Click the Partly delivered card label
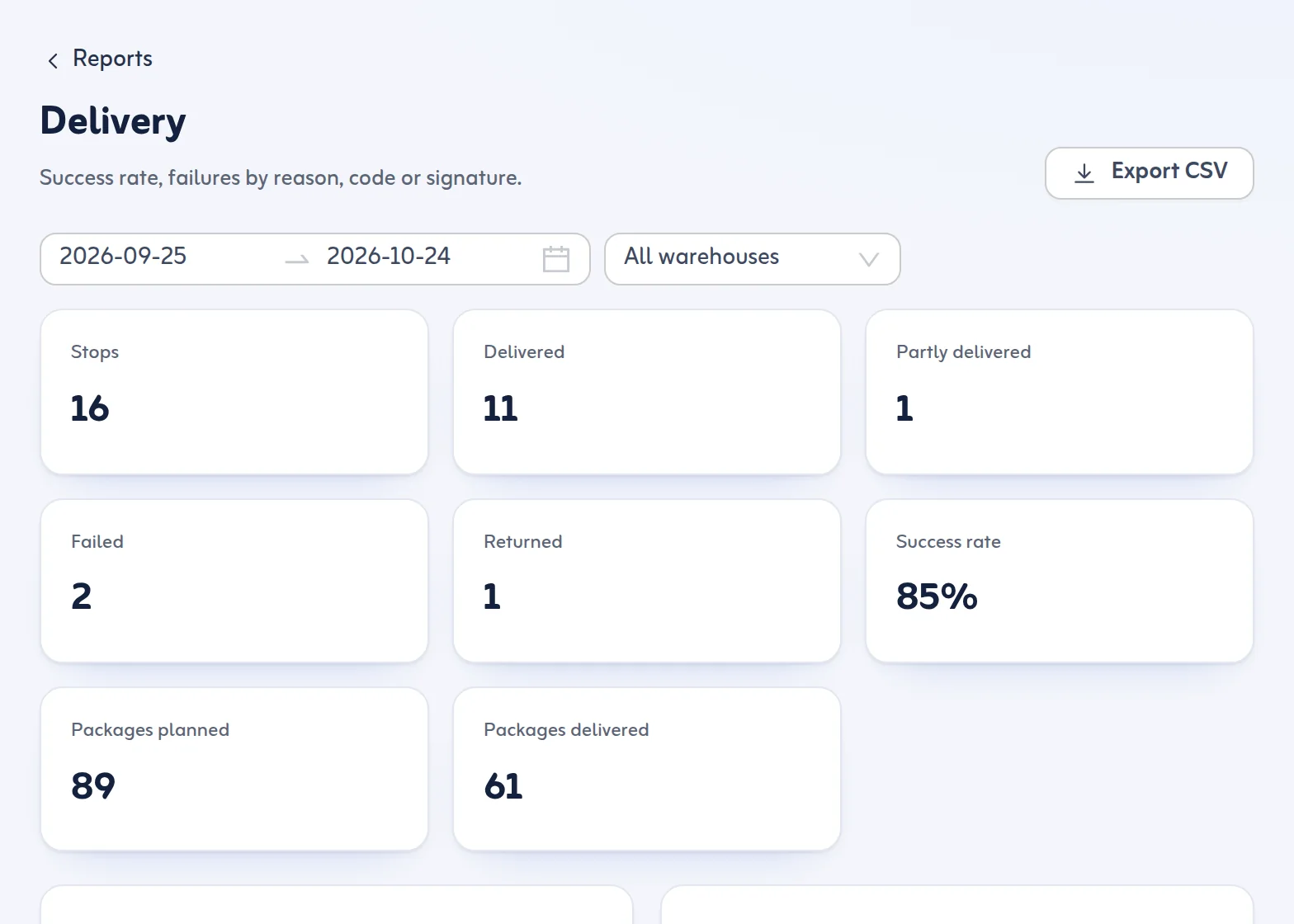 pos(963,352)
